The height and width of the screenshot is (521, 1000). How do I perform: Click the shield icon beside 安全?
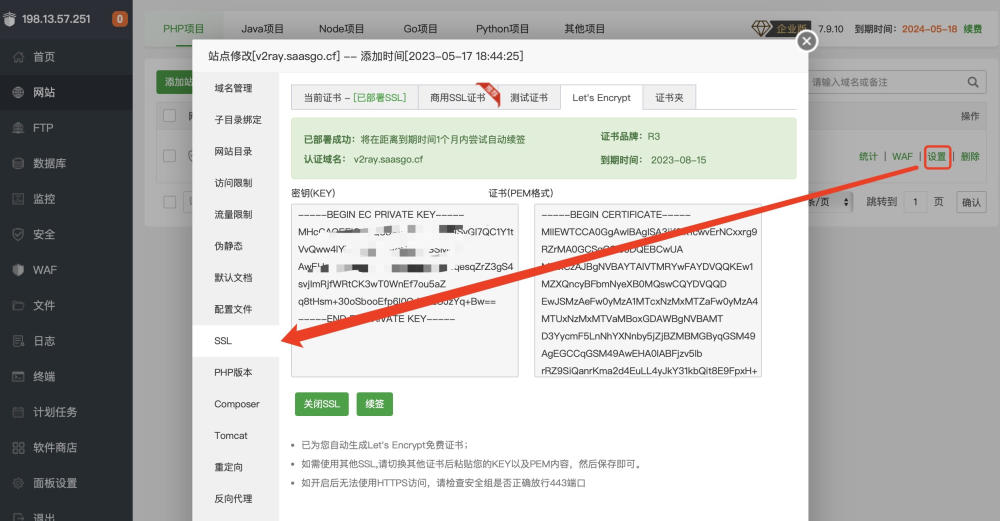(18, 235)
